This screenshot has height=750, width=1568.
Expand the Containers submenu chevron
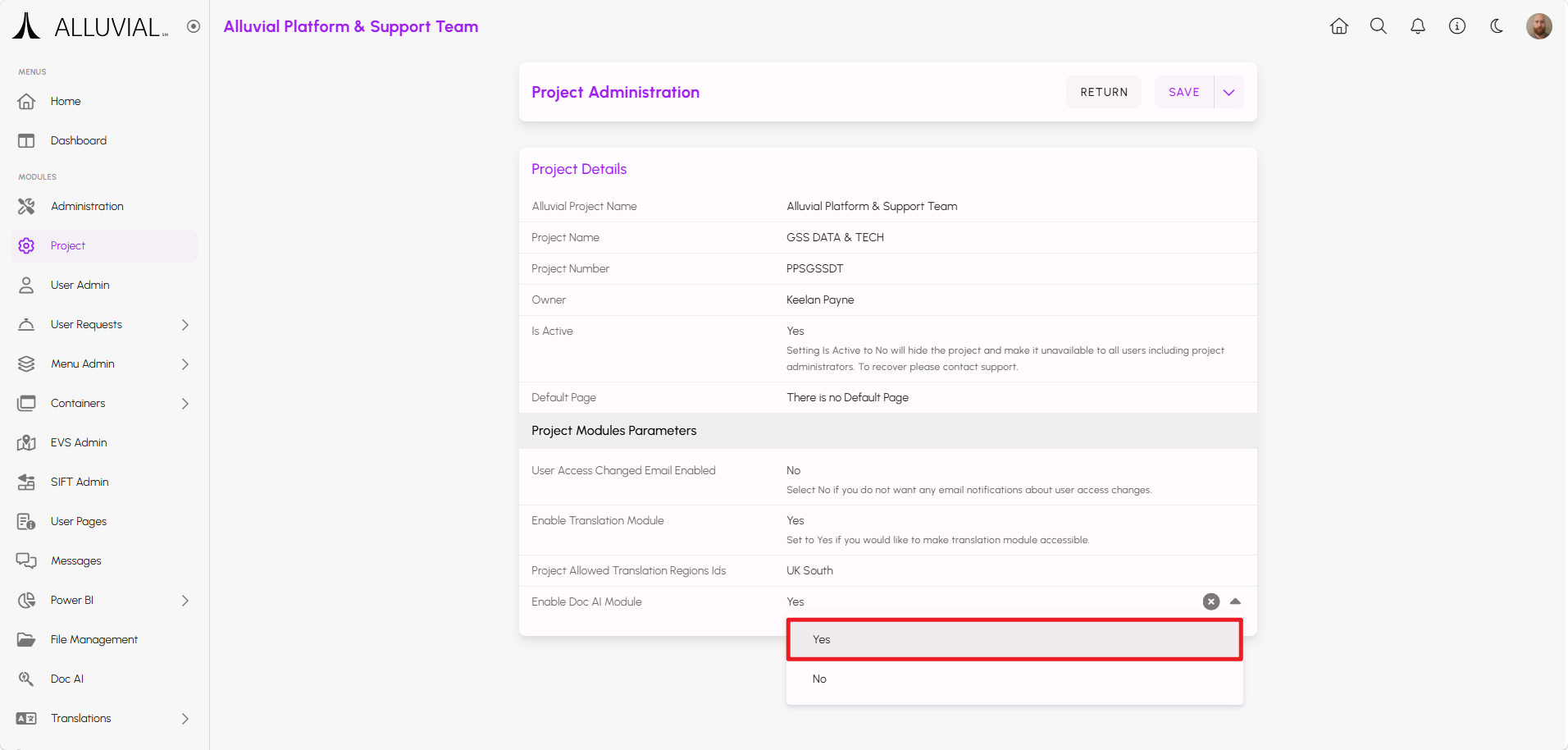185,404
